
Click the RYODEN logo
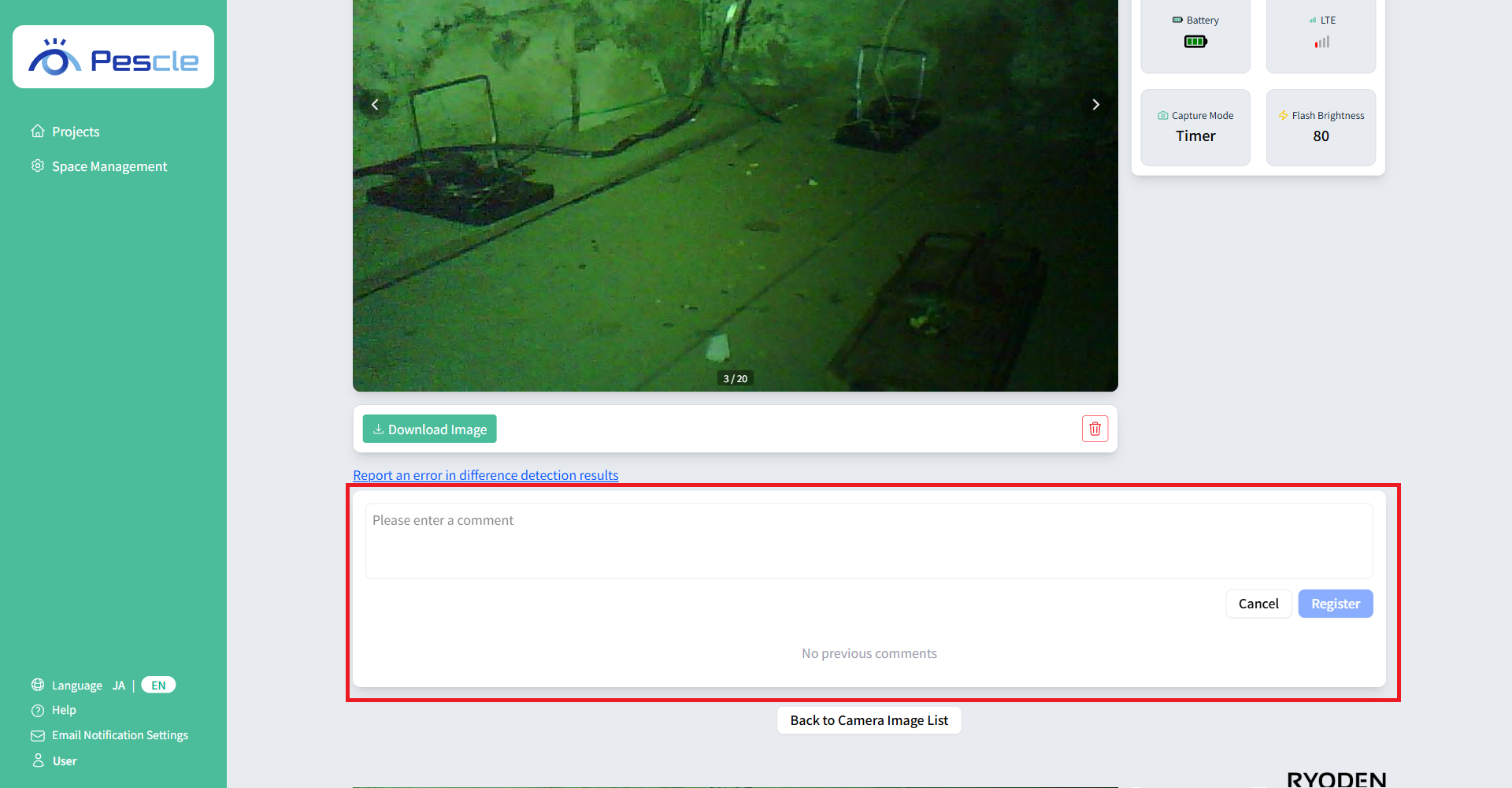(x=1336, y=779)
